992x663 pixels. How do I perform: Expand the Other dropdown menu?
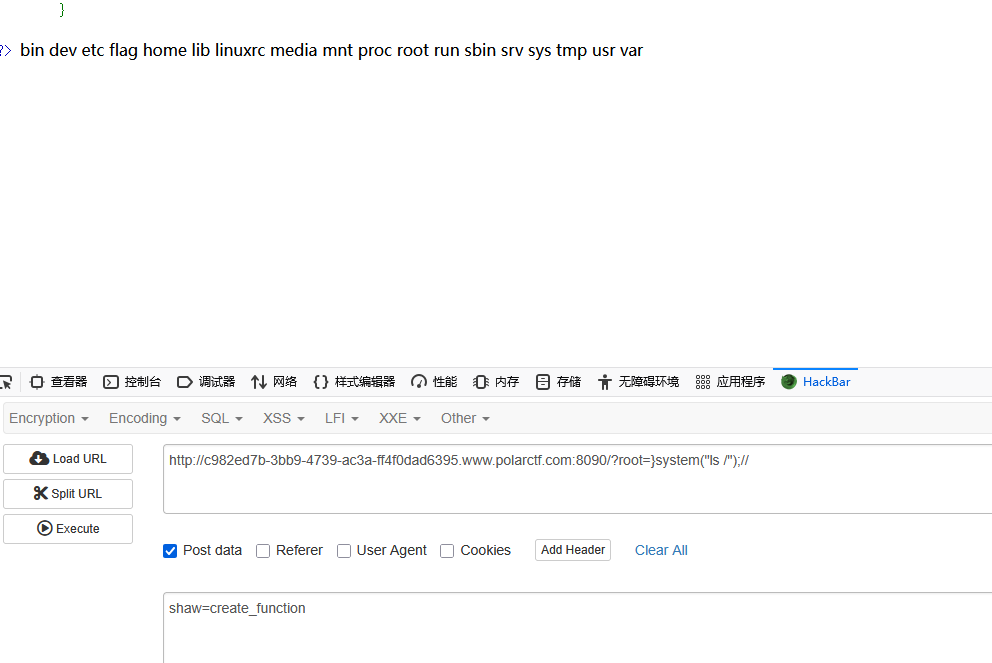(x=465, y=418)
